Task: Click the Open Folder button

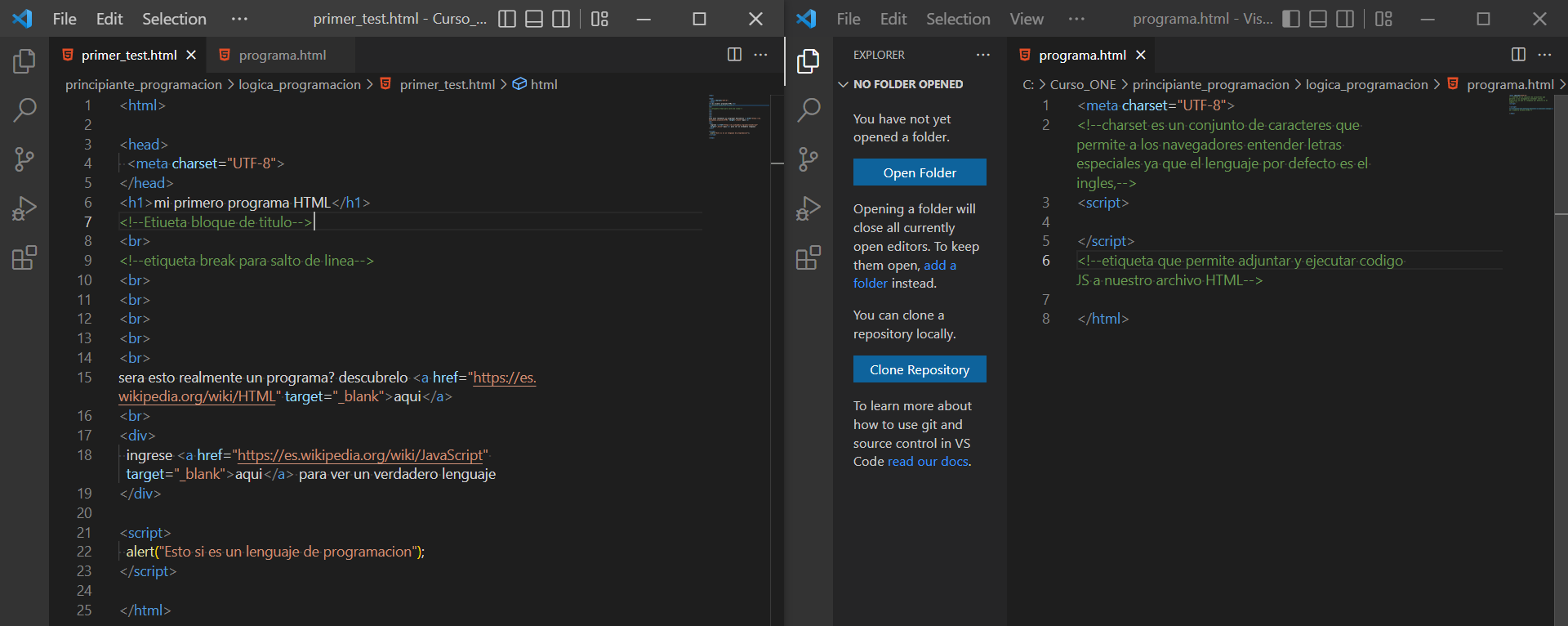Action: coord(920,172)
